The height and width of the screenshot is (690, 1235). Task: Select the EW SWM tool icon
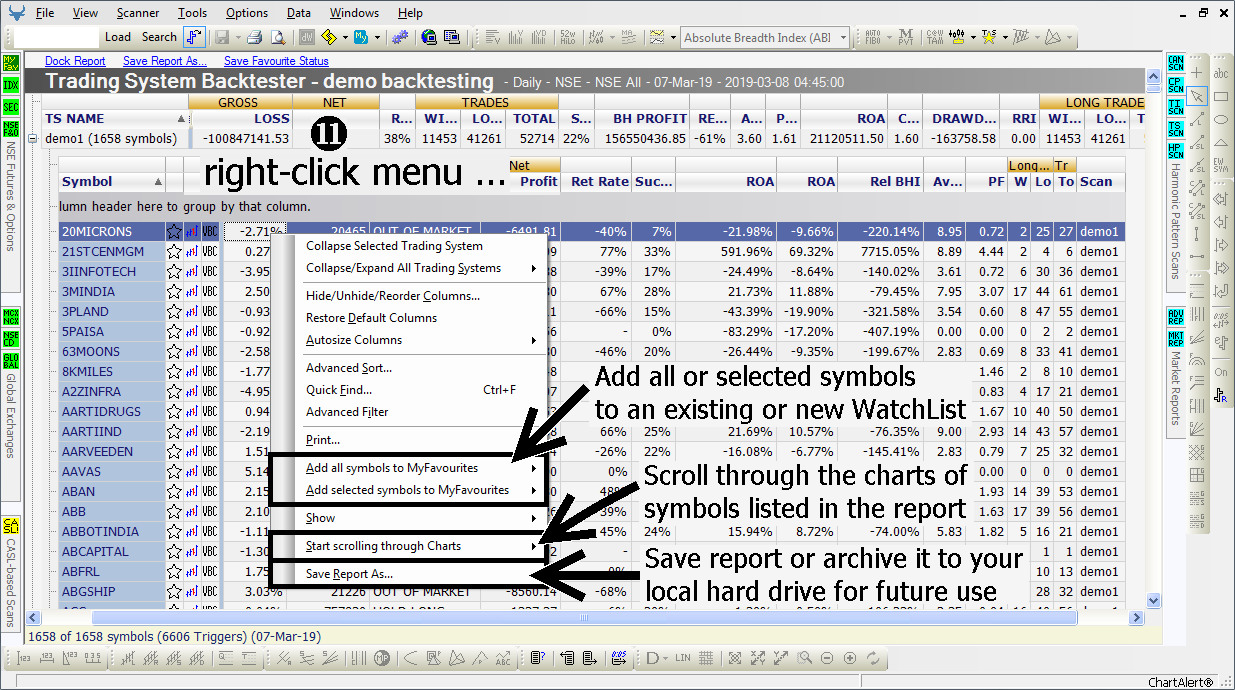tap(1221, 164)
